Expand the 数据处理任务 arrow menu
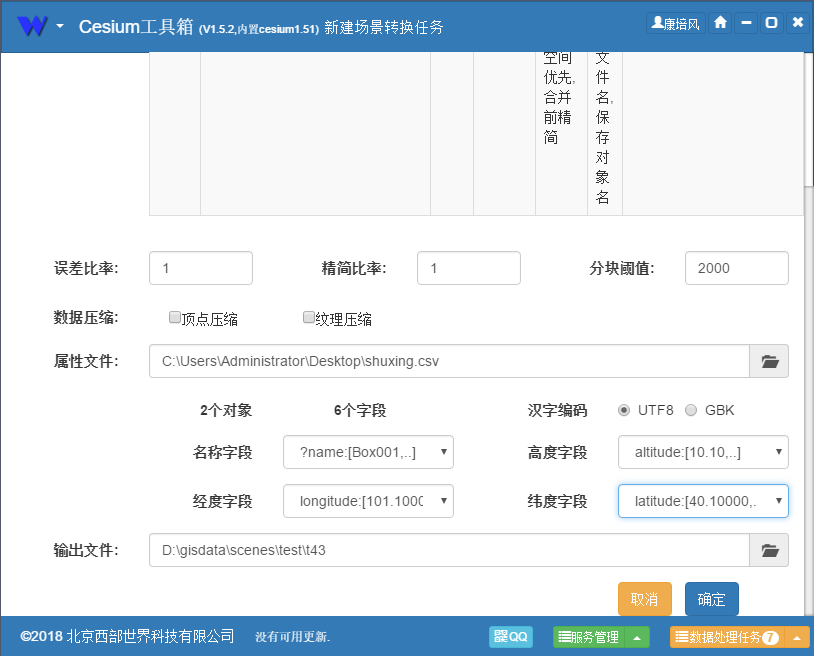814x656 pixels. (797, 637)
